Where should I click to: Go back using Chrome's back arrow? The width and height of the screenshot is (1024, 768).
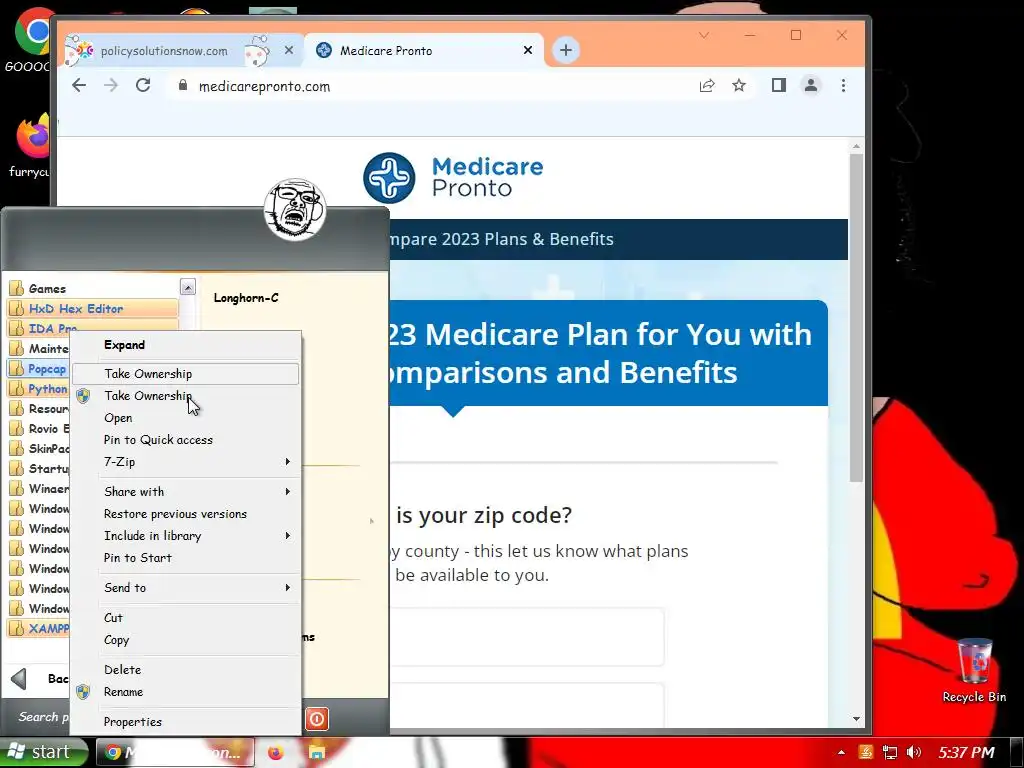point(79,86)
